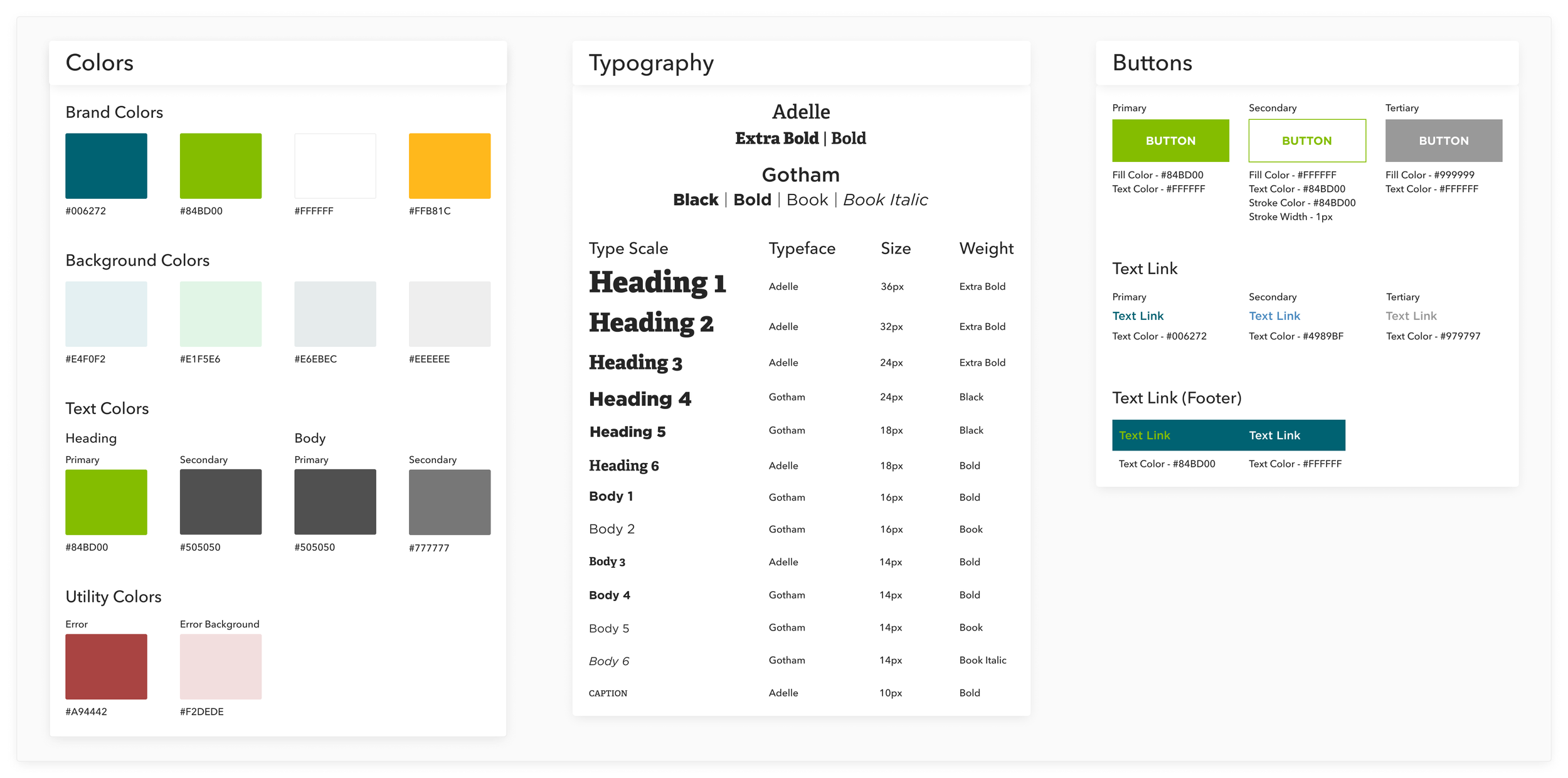Select the #E1F5E6 background color swatch
The width and height of the screenshot is (1568, 778).
[220, 314]
